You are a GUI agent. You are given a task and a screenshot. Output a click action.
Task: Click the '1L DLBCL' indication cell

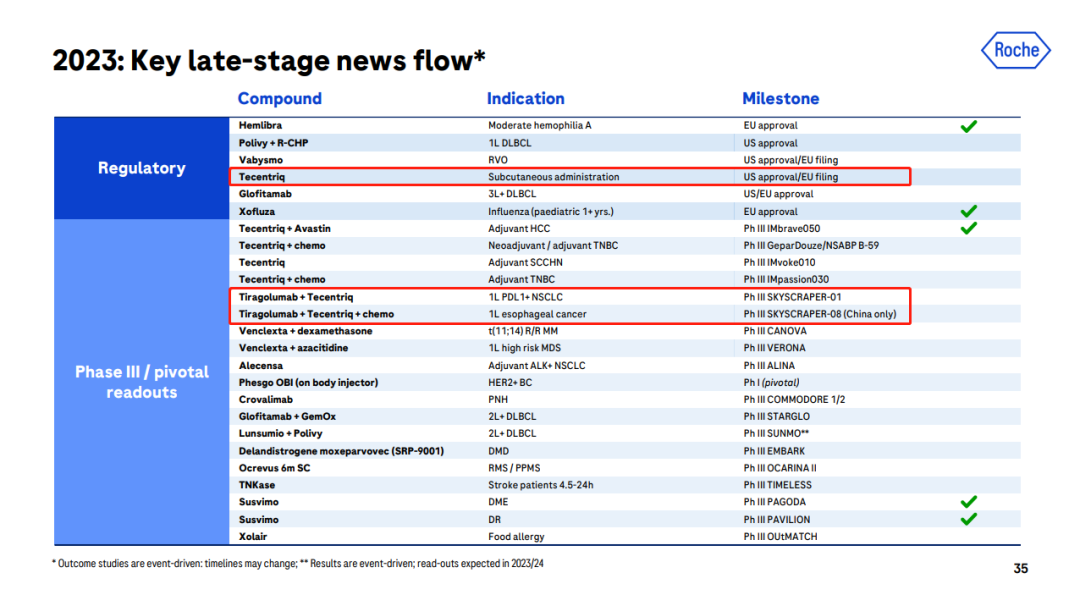[x=510, y=143]
